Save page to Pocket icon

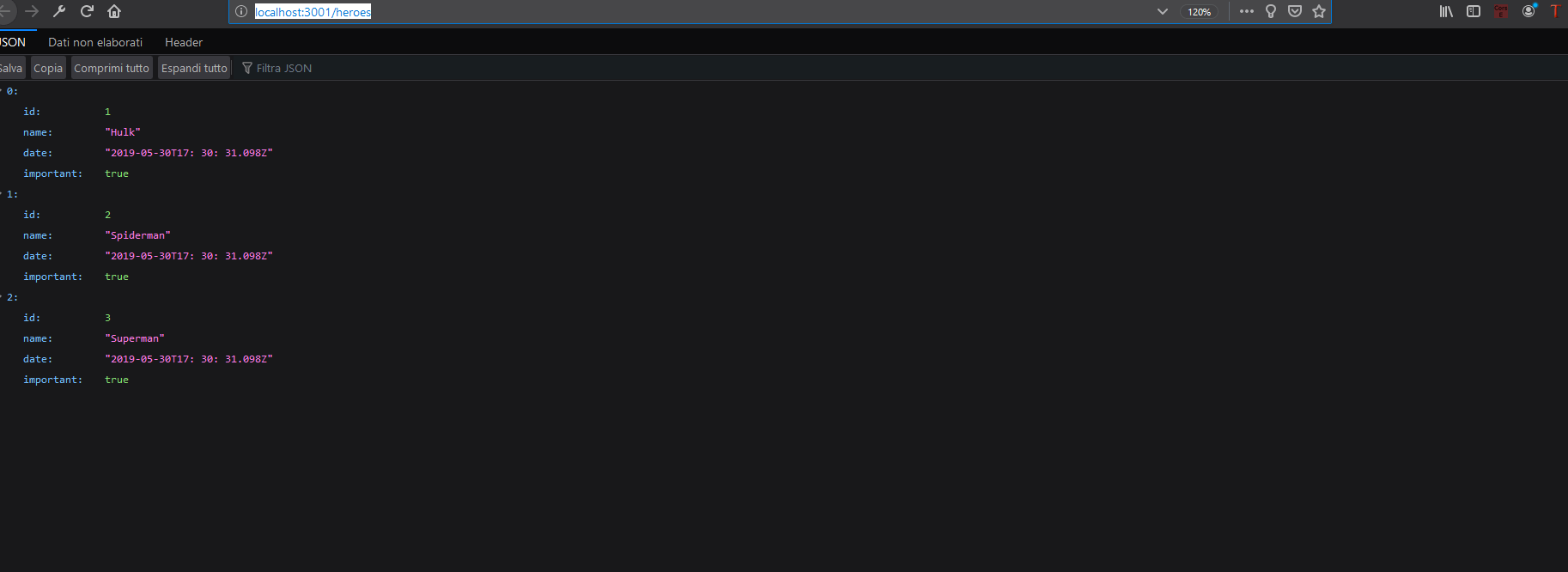point(1295,11)
